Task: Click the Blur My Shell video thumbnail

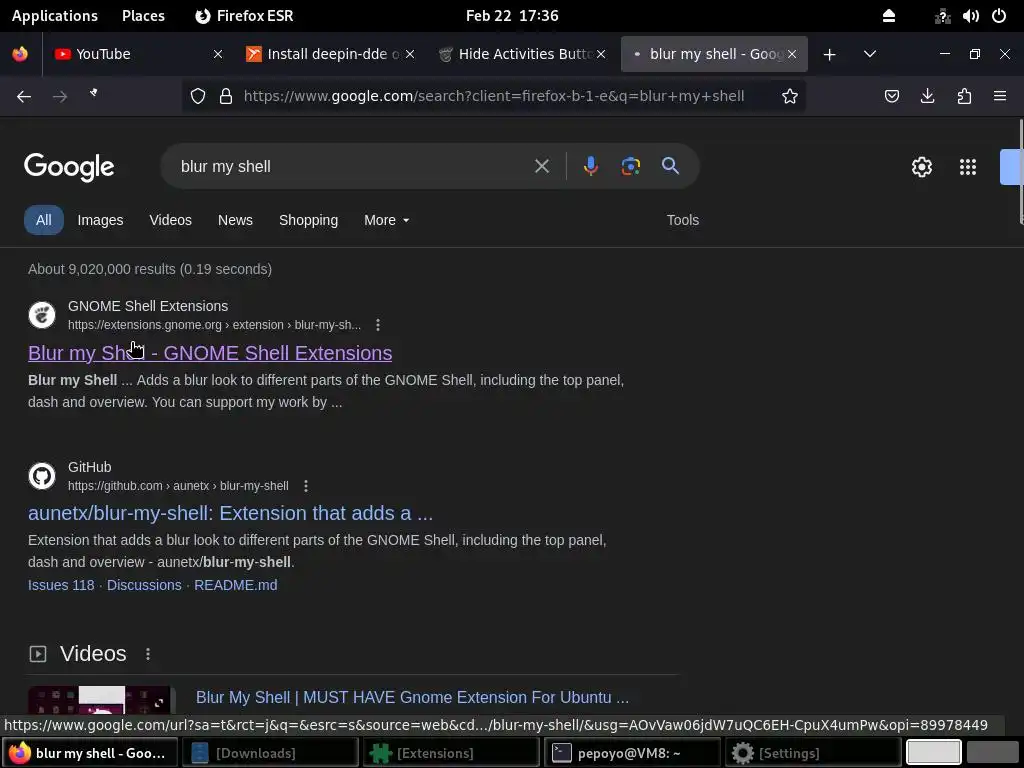Action: pyautogui.click(x=102, y=701)
